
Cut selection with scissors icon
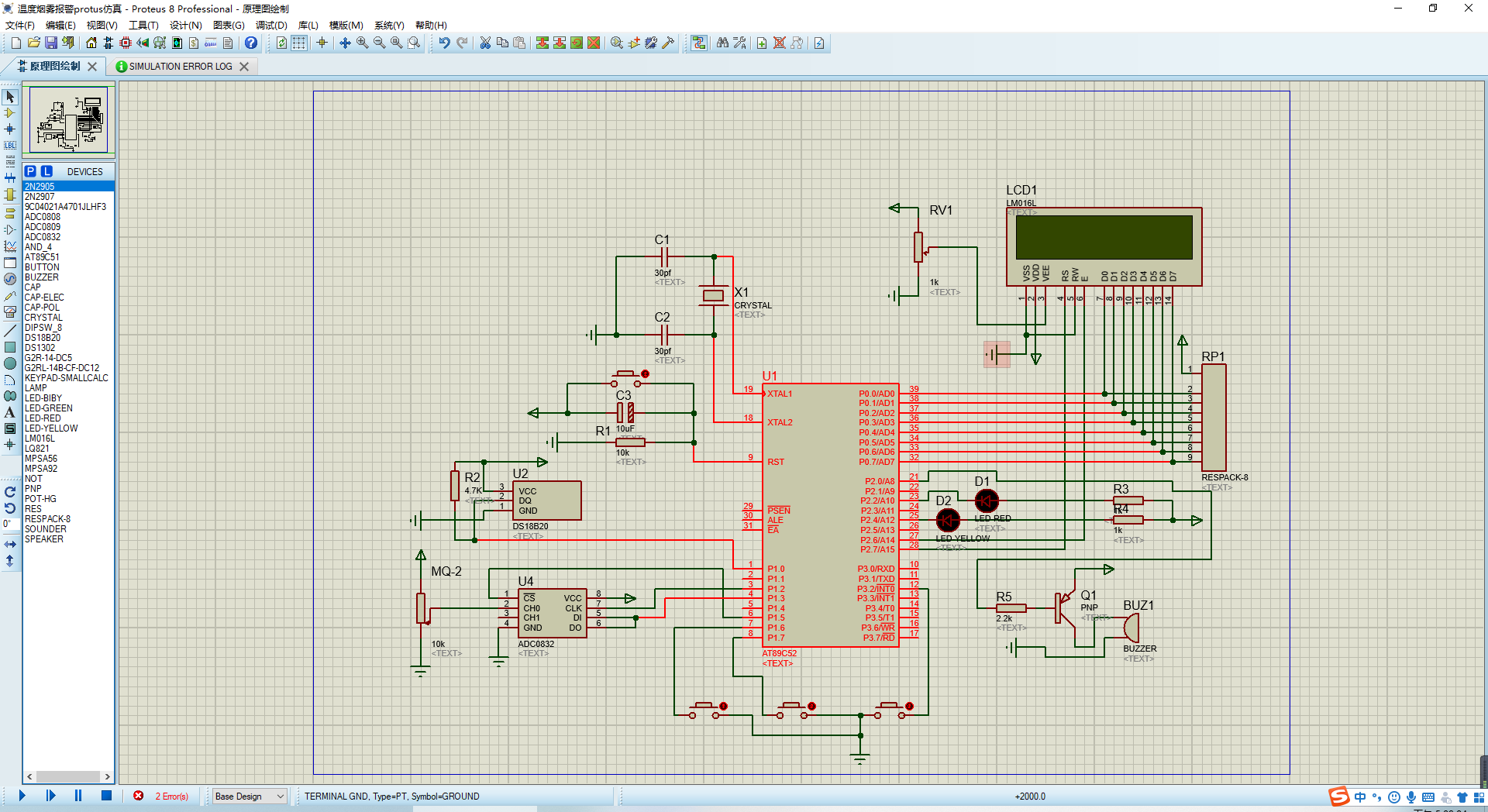[x=485, y=43]
